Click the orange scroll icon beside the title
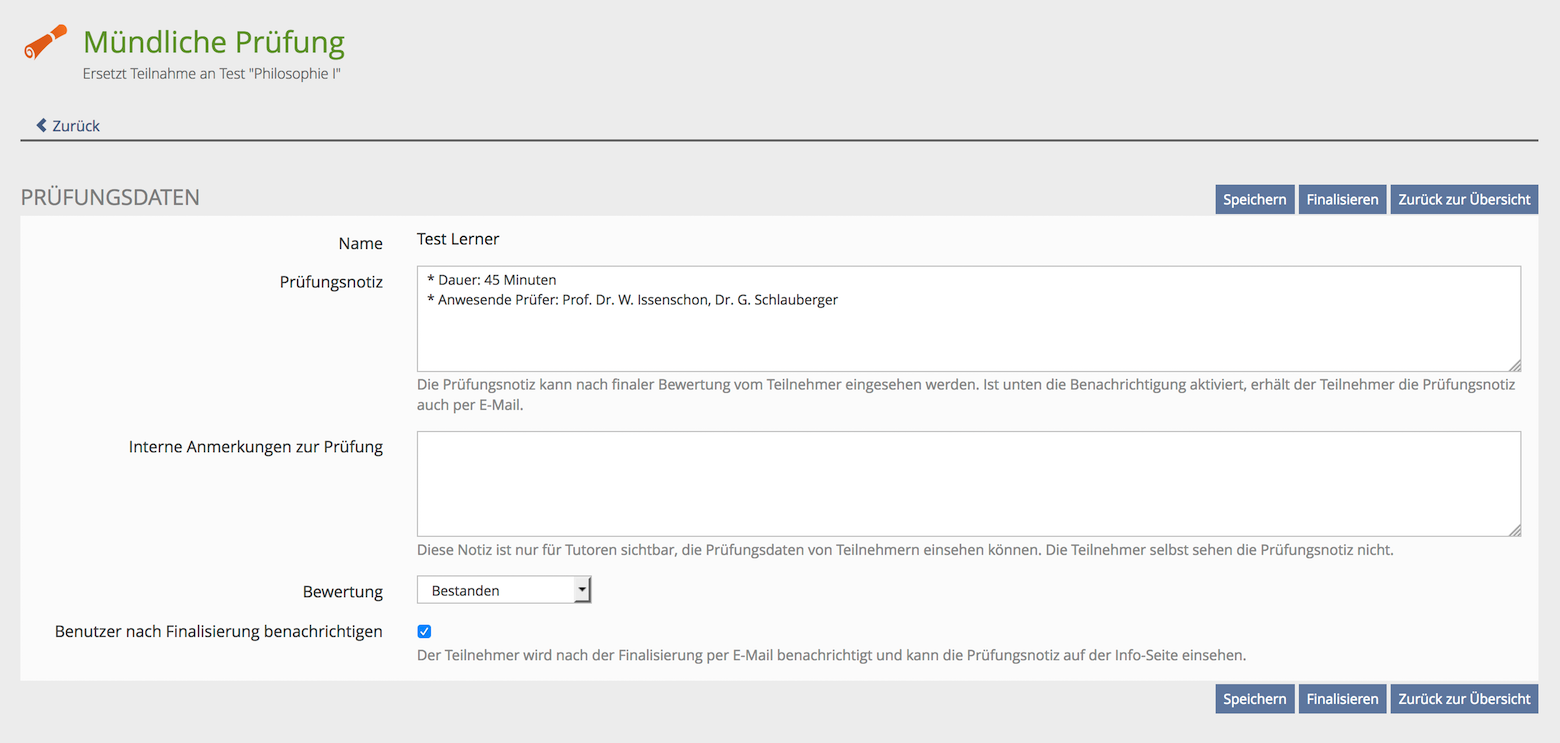 [45, 42]
